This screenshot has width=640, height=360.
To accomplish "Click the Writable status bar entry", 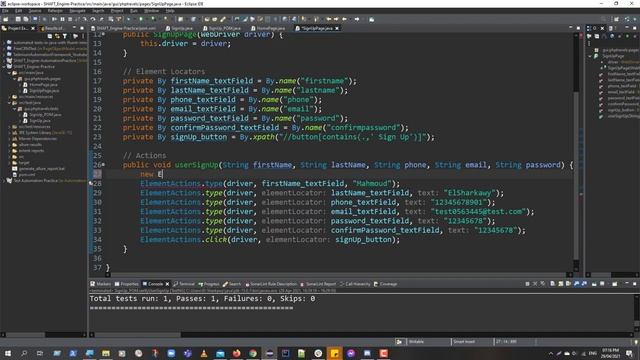I will 416,342.
